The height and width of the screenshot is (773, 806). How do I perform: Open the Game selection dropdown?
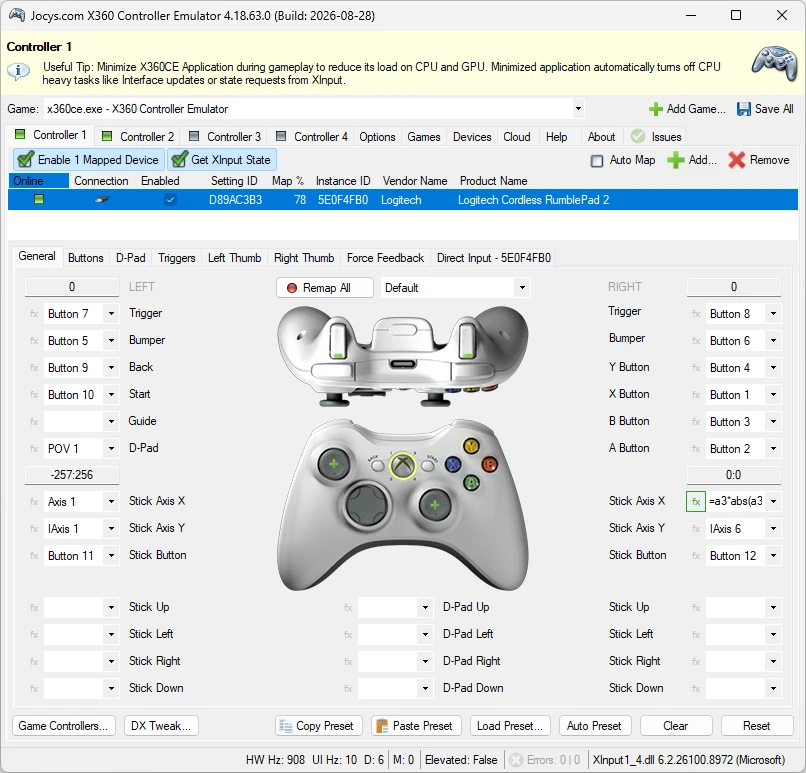(x=578, y=109)
